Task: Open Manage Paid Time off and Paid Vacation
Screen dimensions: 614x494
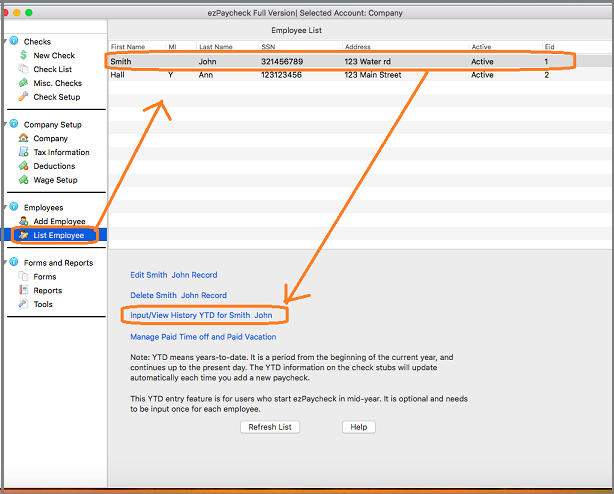Action: tap(203, 337)
